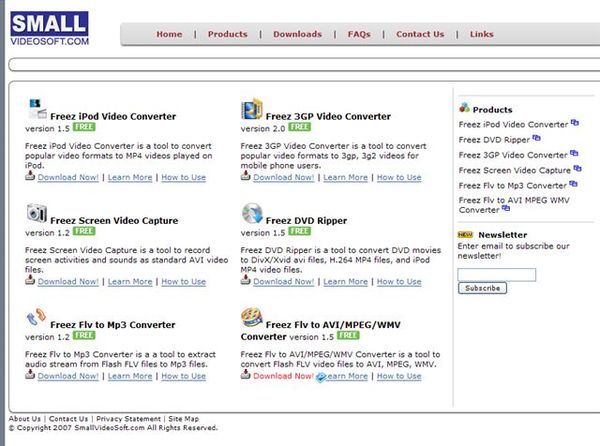This screenshot has width=600, height=446.
Task: Click the new-window icon beside sidebar Freez Screen Video Capture
Action: pos(577,168)
